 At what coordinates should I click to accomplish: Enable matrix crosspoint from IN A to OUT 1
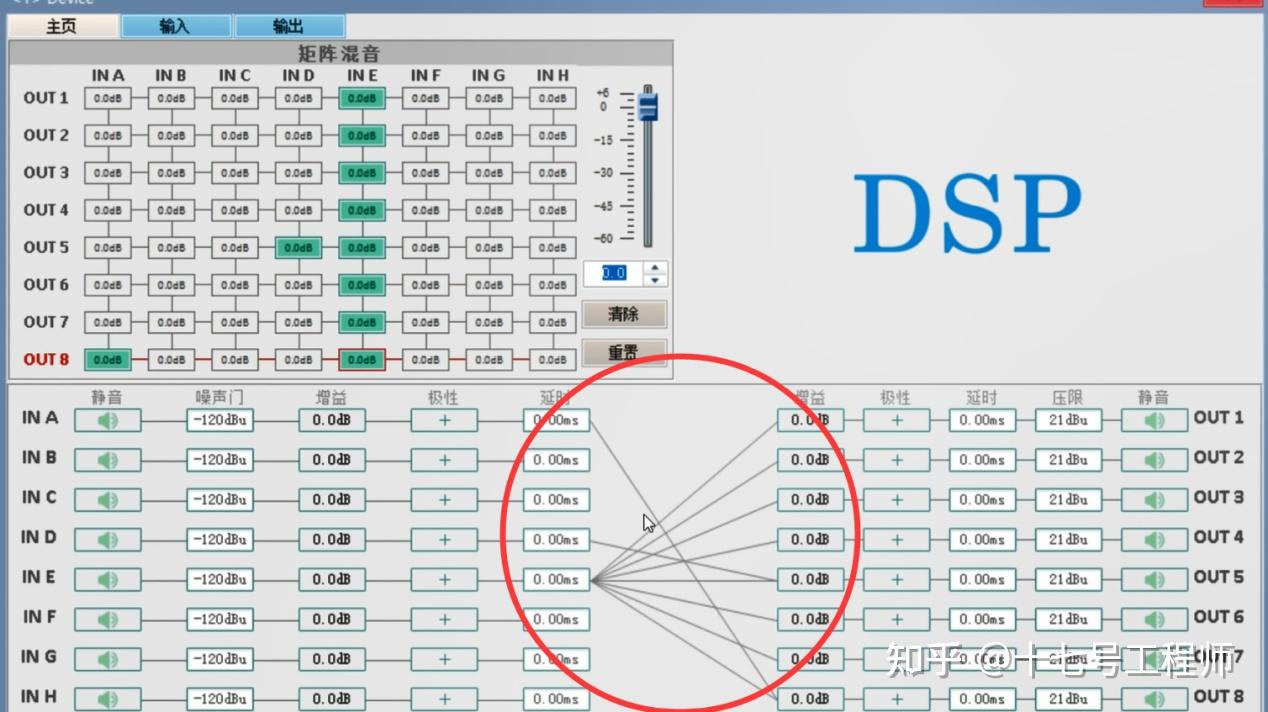pyautogui.click(x=108, y=98)
